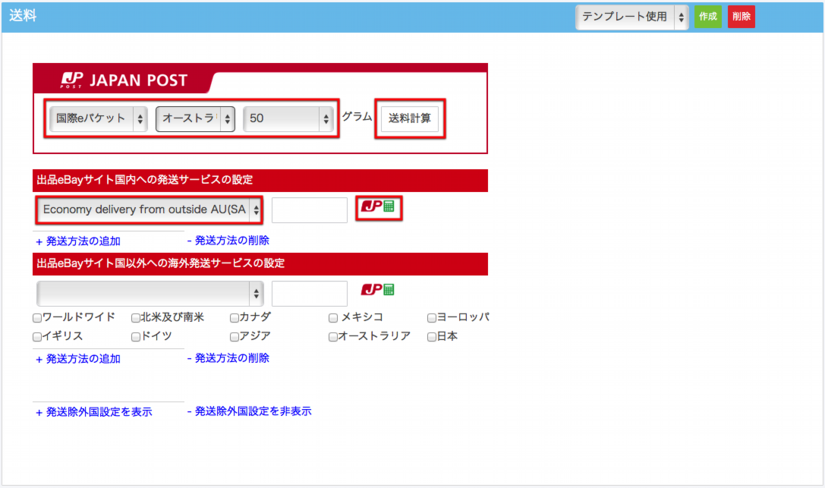Toggle the ヨーロッパ checkbox
Image resolution: width=825 pixels, height=488 pixels.
pos(432,318)
